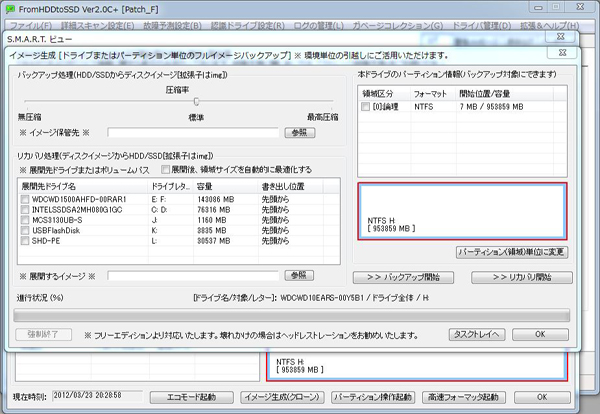Viewport: 600px width, 414px height.
Task: Check the SHD-PE drive checkbox
Action: pos(25,241)
